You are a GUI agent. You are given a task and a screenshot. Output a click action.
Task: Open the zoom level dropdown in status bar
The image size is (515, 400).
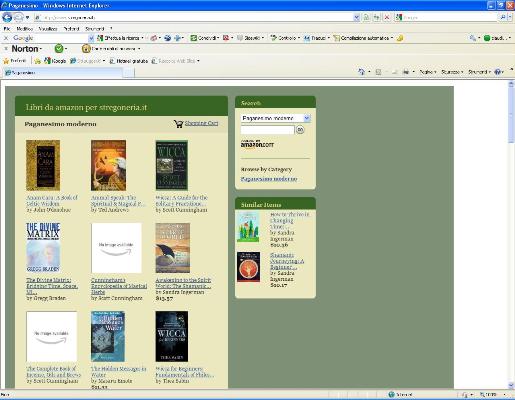tap(505, 395)
